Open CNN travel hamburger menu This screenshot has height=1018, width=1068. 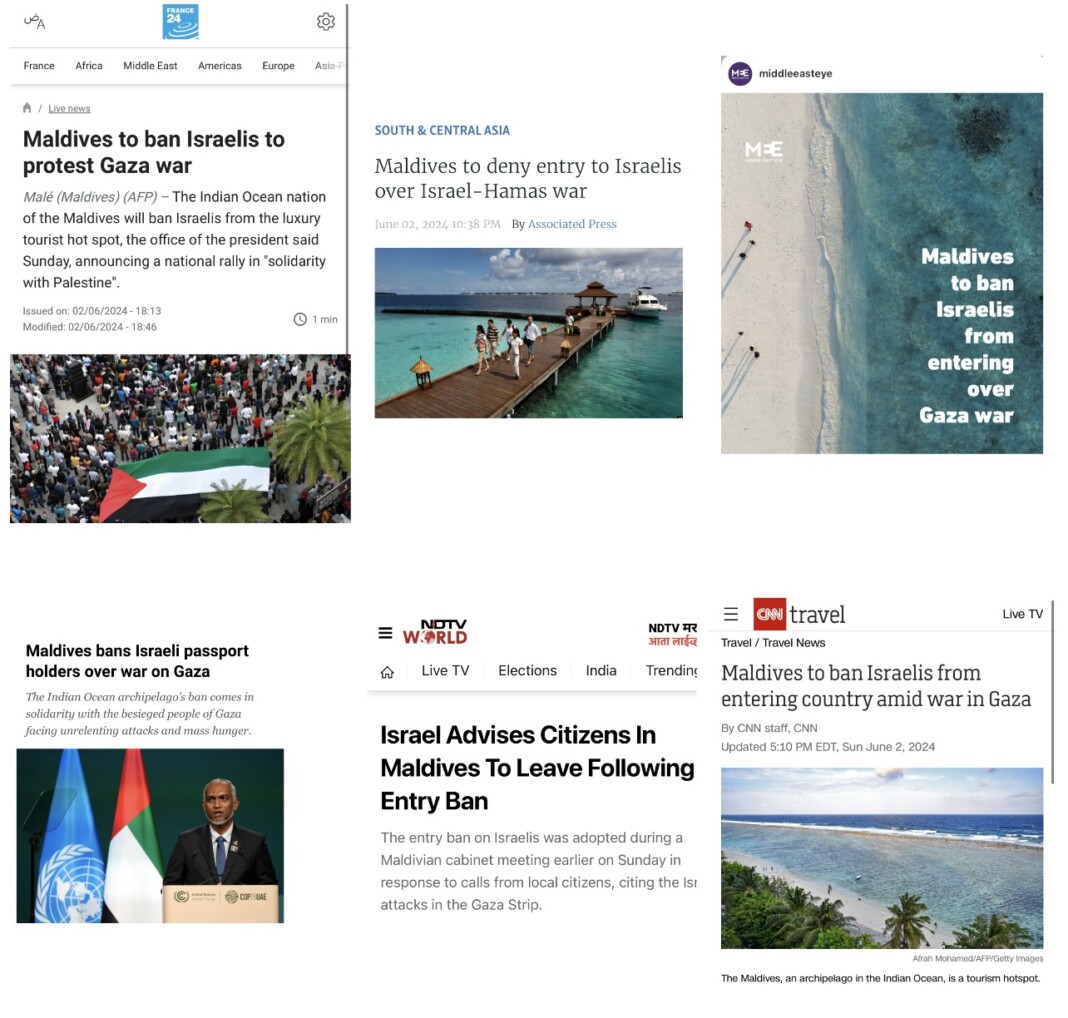pyautogui.click(x=731, y=614)
